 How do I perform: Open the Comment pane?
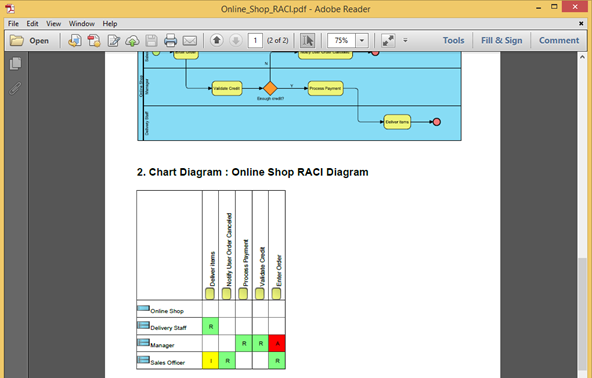(x=559, y=40)
